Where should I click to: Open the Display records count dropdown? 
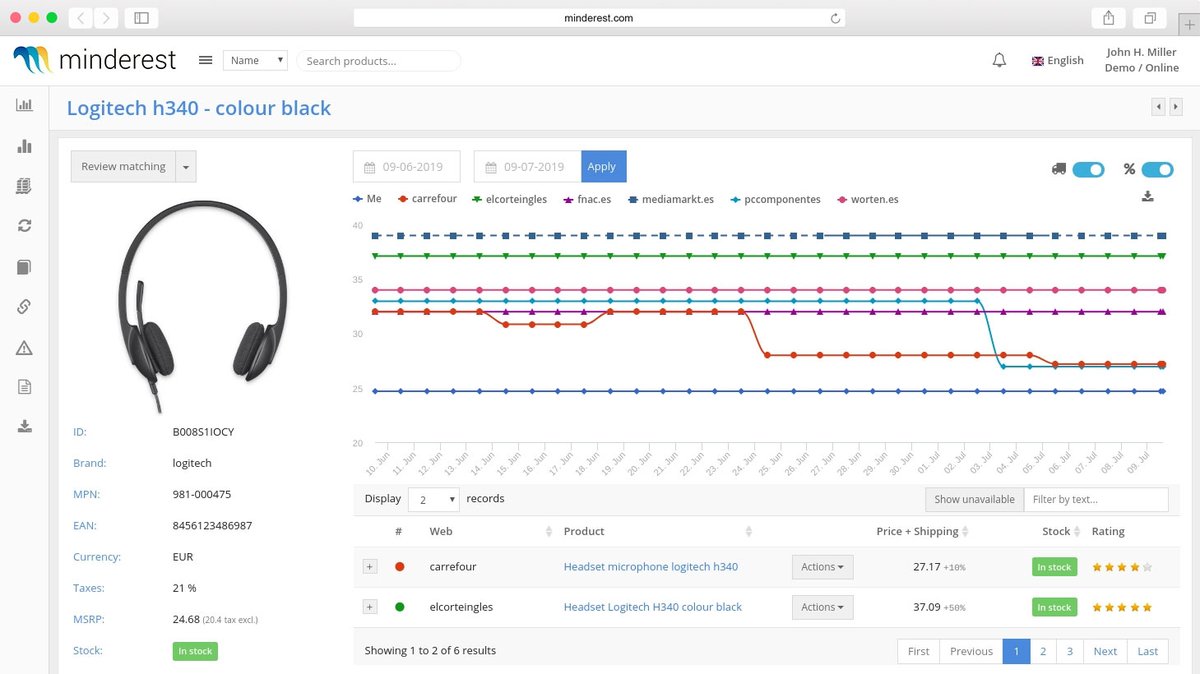point(434,499)
